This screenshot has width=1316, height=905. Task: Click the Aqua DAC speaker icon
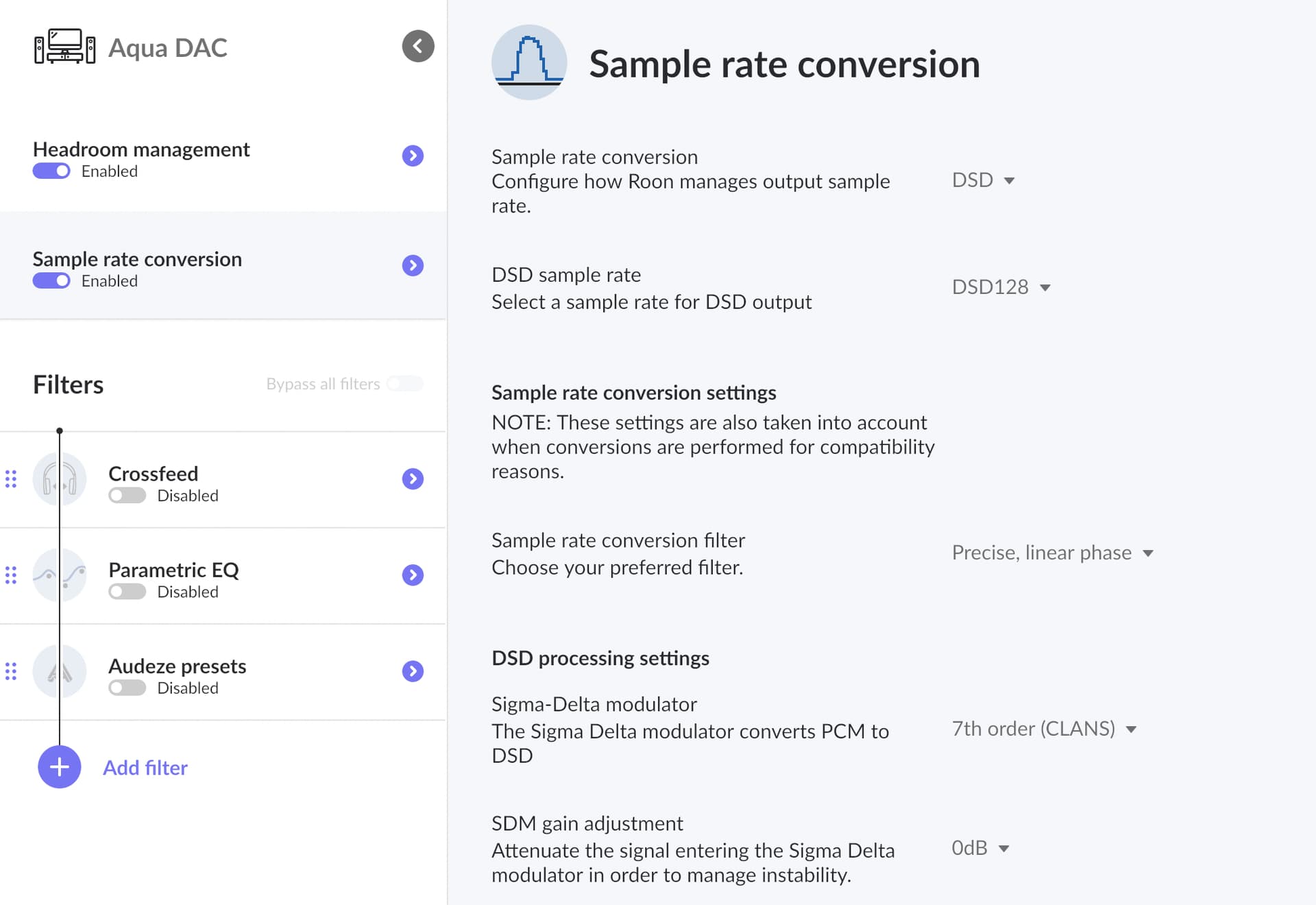(66, 47)
